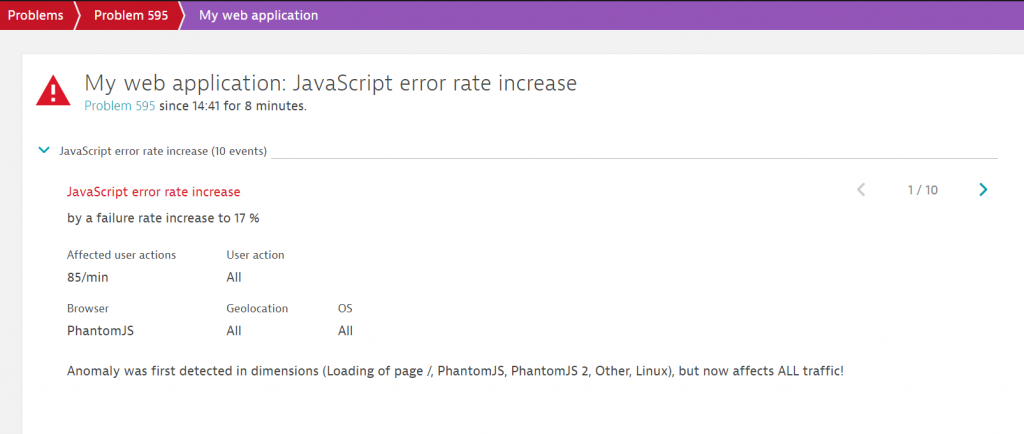Click the red warning triangle icon
Viewport: 1024px width, 434px height.
pyautogui.click(x=53, y=91)
